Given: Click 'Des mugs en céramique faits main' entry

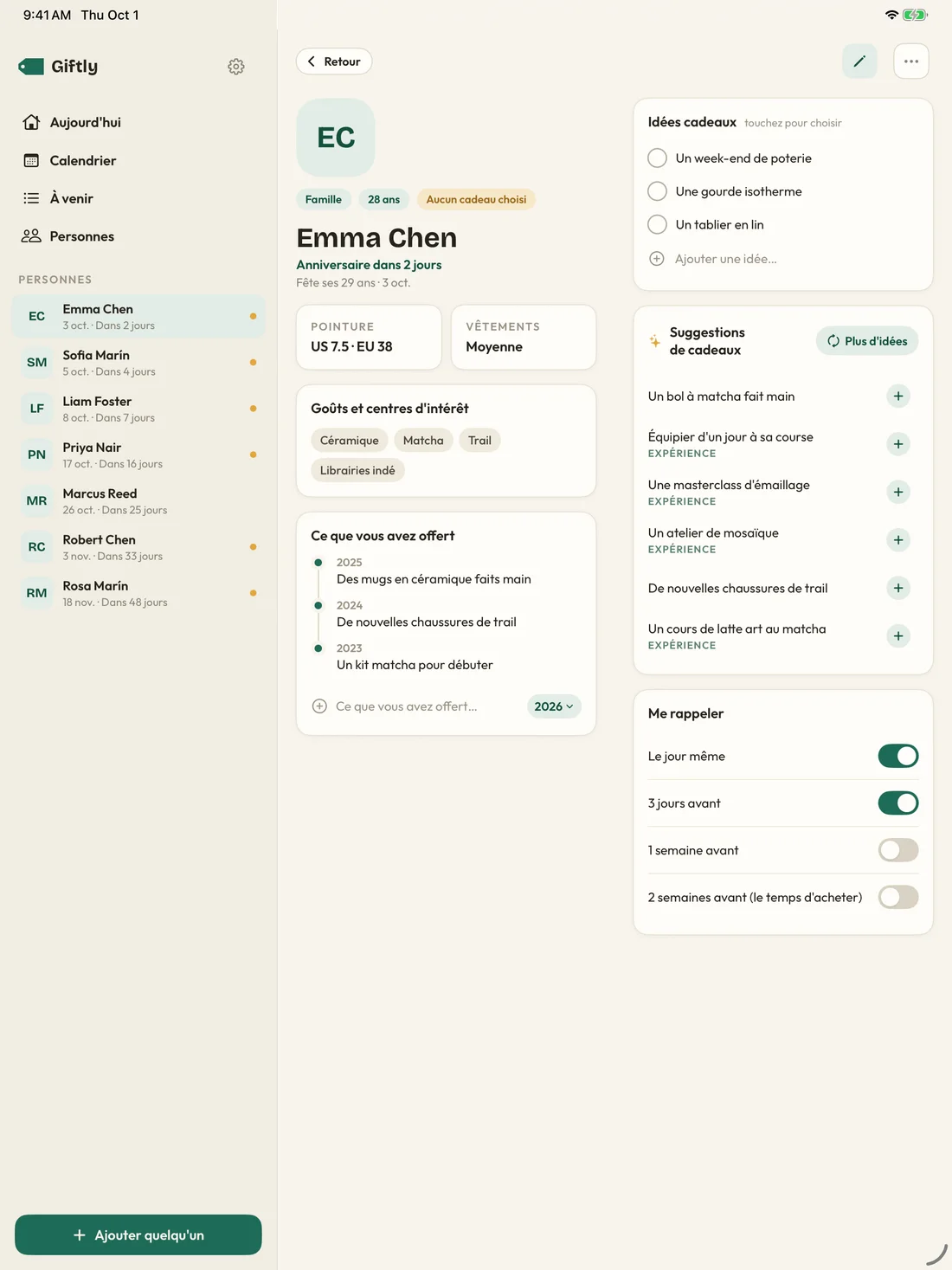Looking at the screenshot, I should 434,579.
